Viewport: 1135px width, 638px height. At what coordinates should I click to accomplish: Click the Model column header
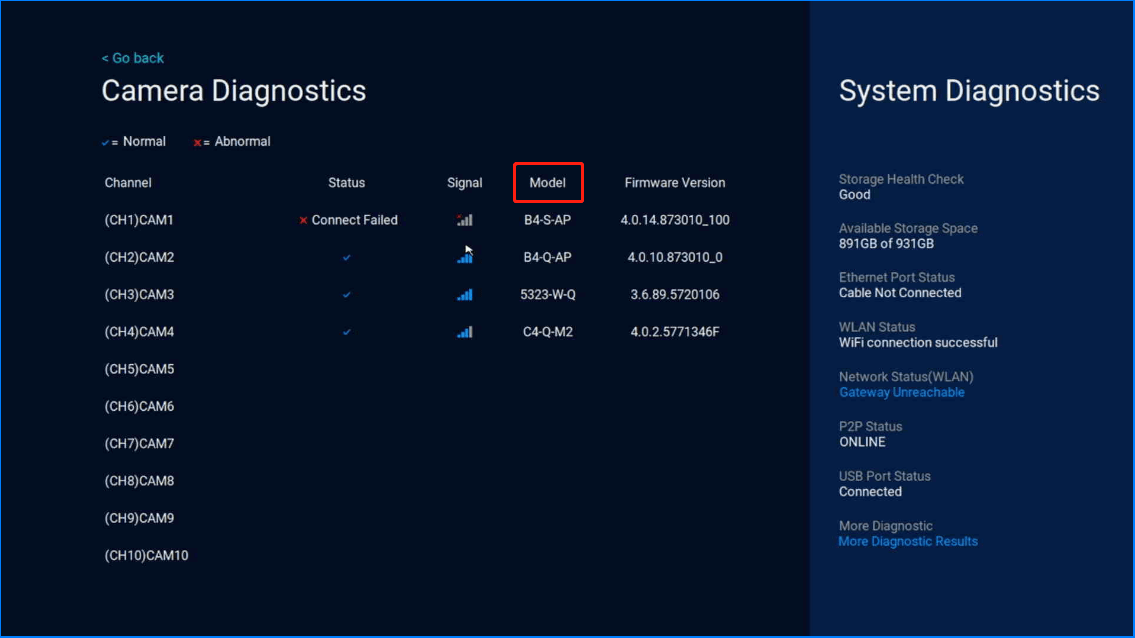(x=547, y=183)
